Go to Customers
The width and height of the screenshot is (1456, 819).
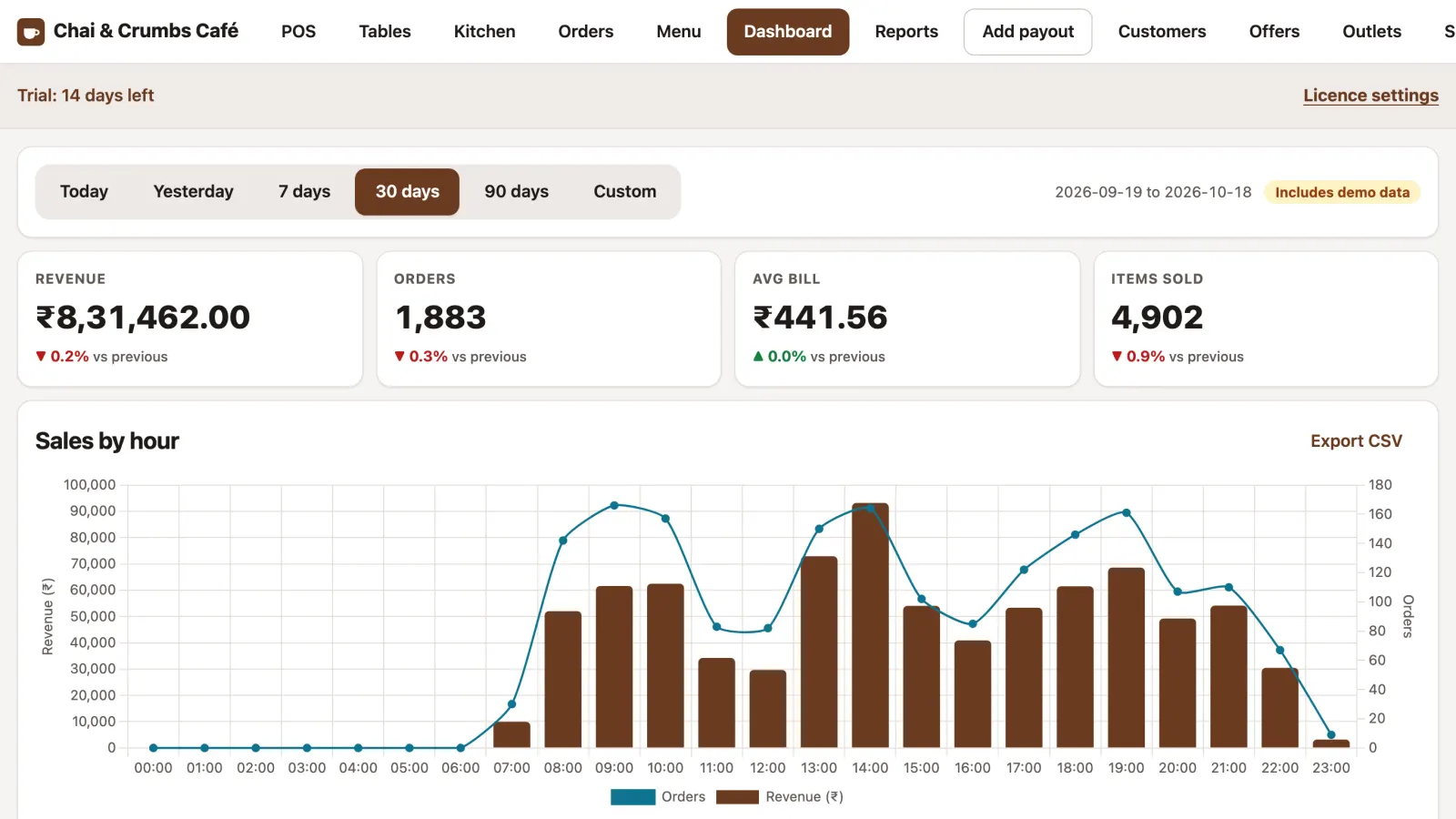[1162, 32]
